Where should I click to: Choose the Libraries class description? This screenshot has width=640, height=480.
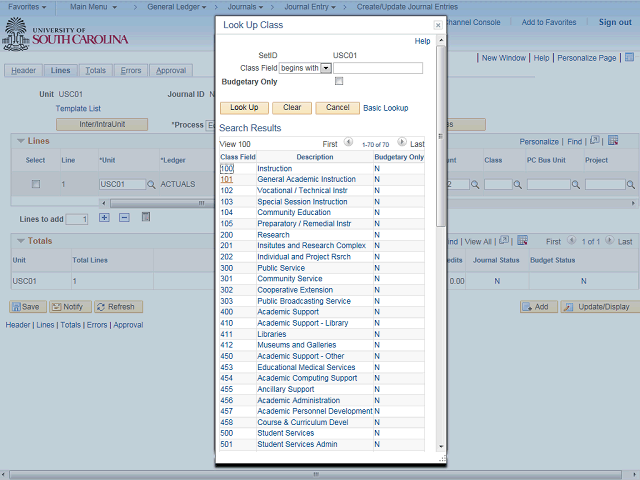point(271,334)
